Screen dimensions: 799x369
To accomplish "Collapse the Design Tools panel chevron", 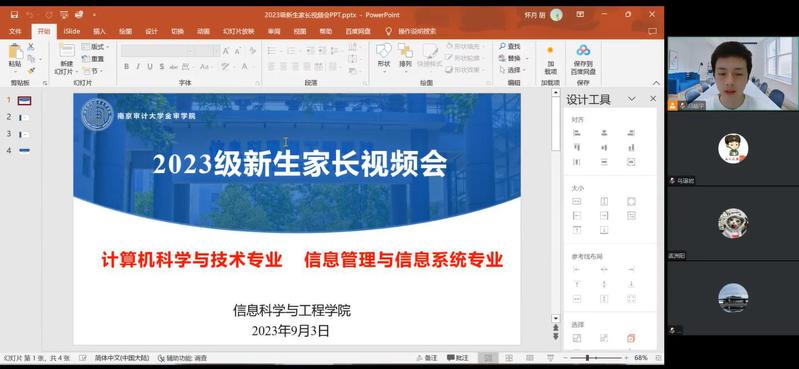I will click(631, 99).
